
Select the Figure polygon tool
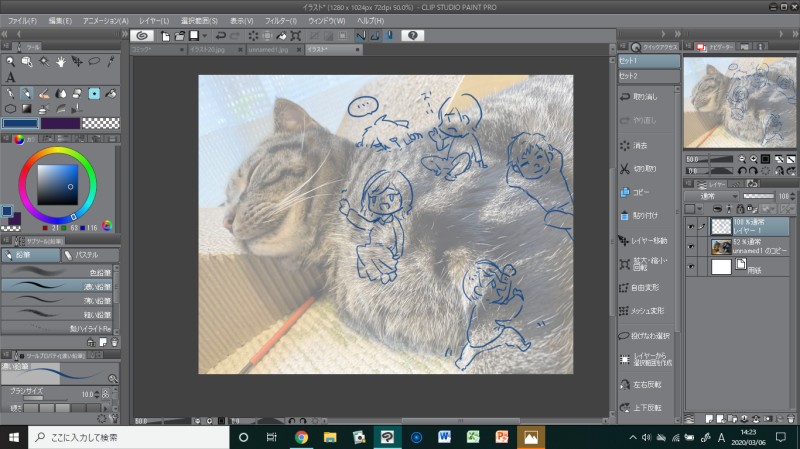(10, 109)
